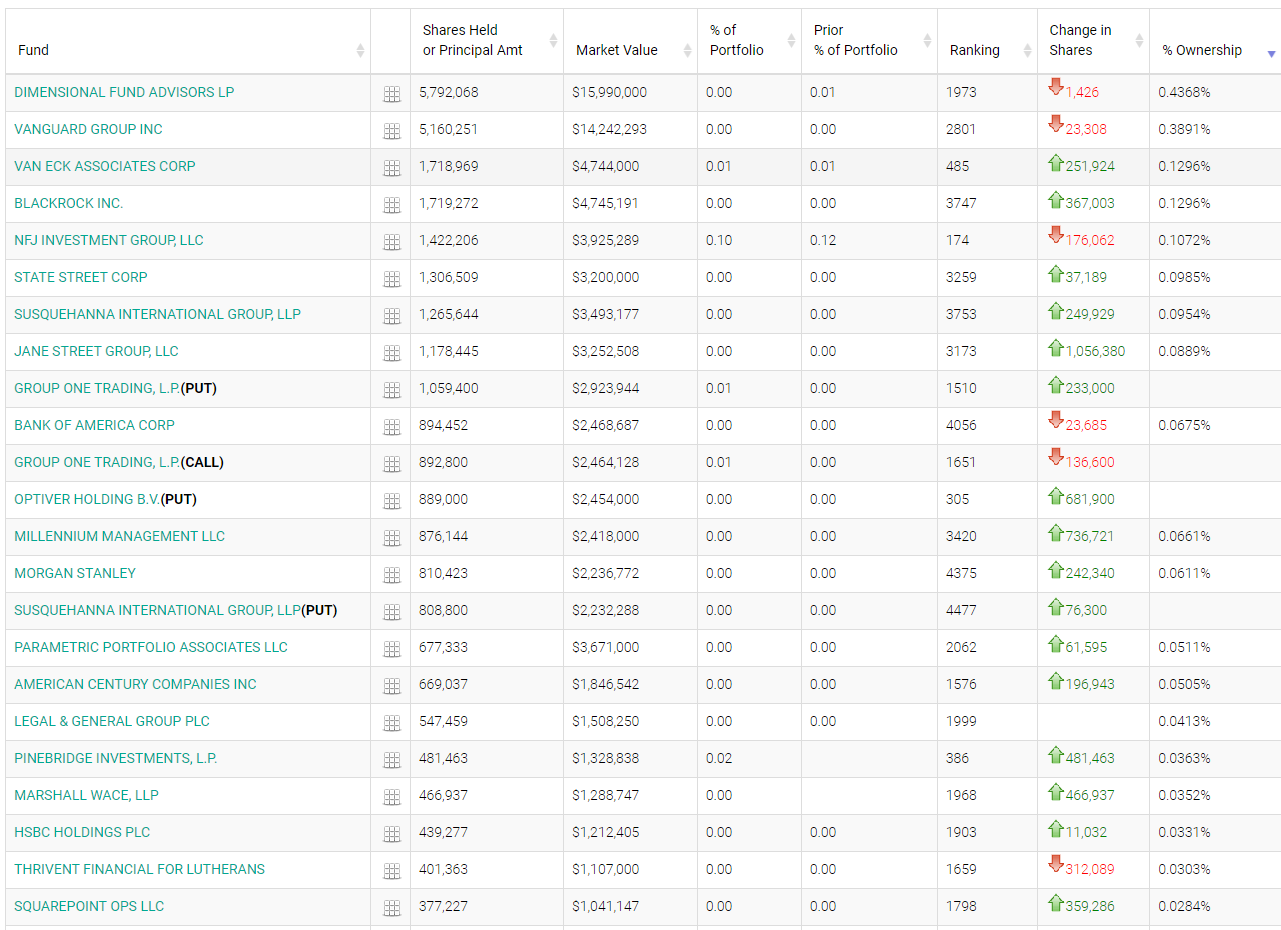Open STATE STREET CORP link
The image size is (1281, 930).
(x=81, y=277)
